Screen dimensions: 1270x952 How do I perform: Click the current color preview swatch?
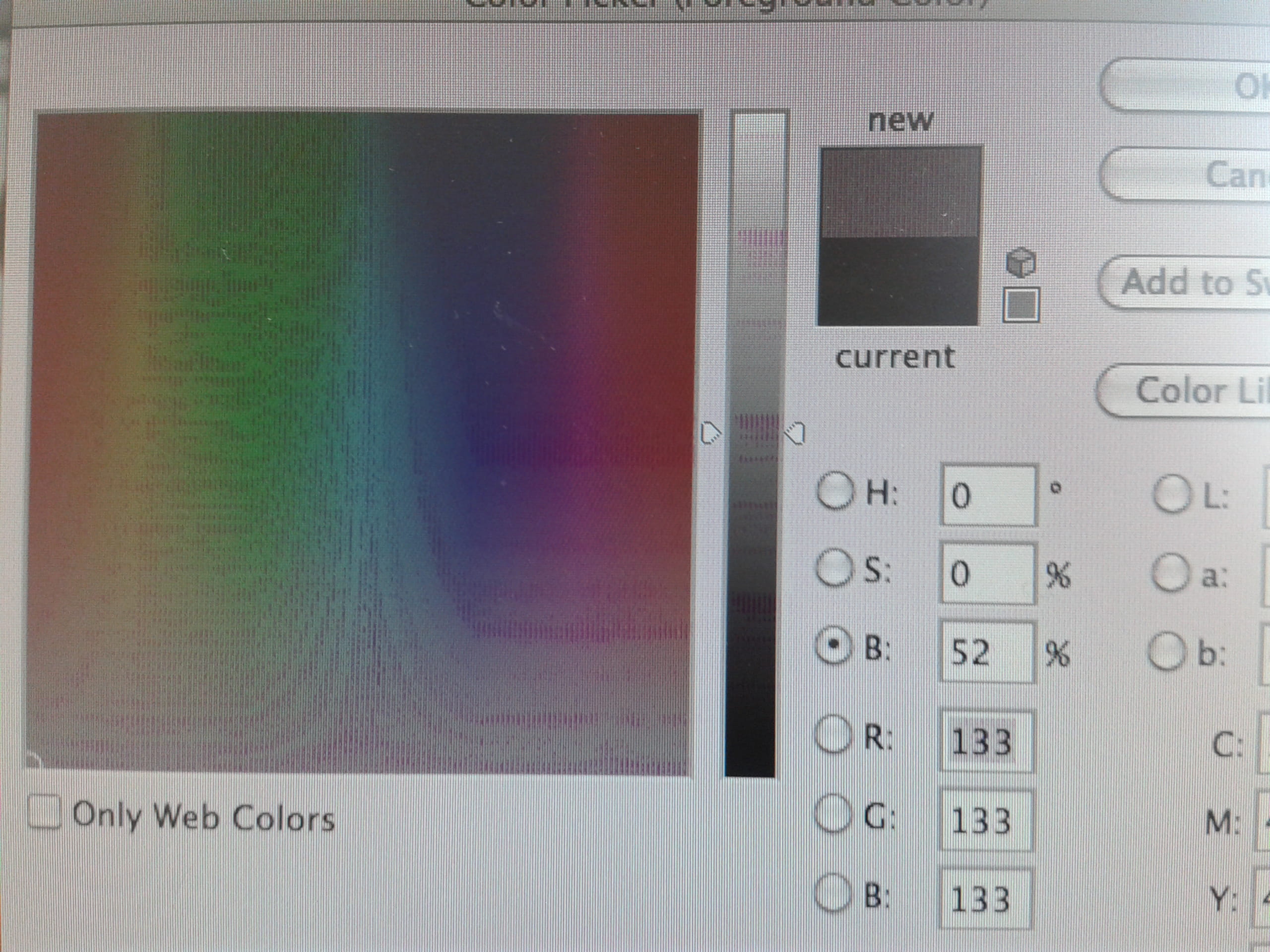[898, 281]
